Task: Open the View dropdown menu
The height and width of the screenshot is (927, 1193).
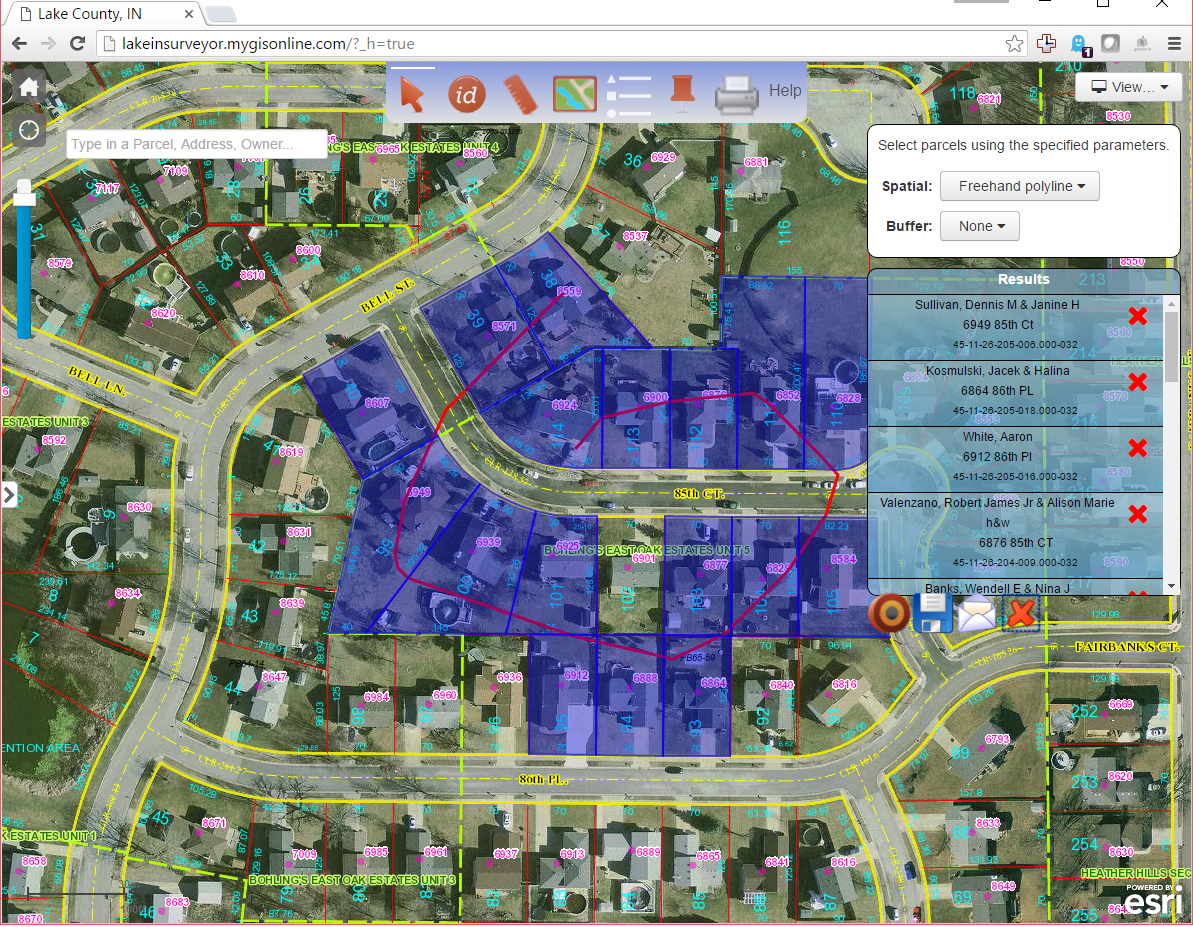Action: click(x=1128, y=87)
